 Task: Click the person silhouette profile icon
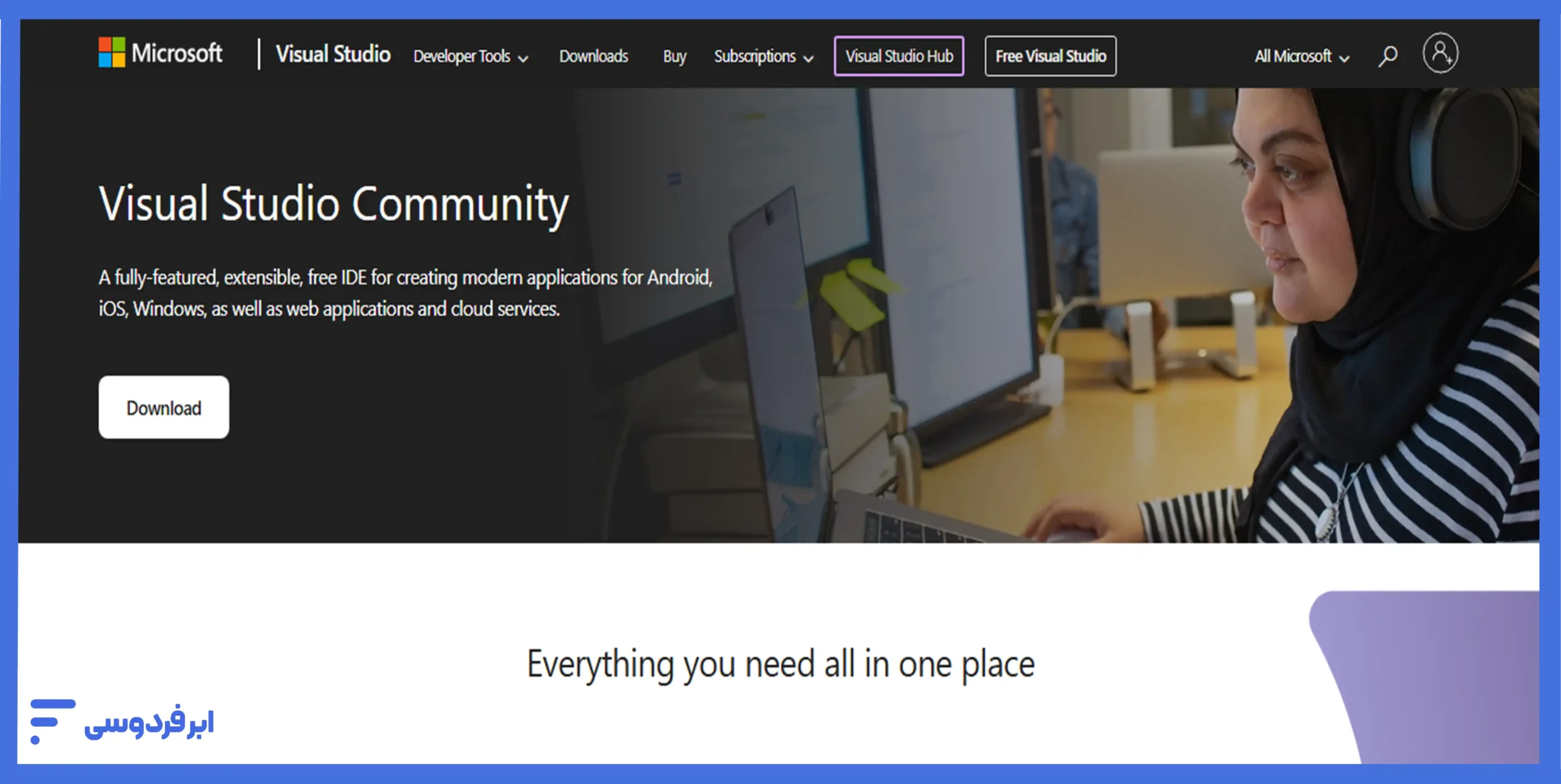pos(1440,55)
